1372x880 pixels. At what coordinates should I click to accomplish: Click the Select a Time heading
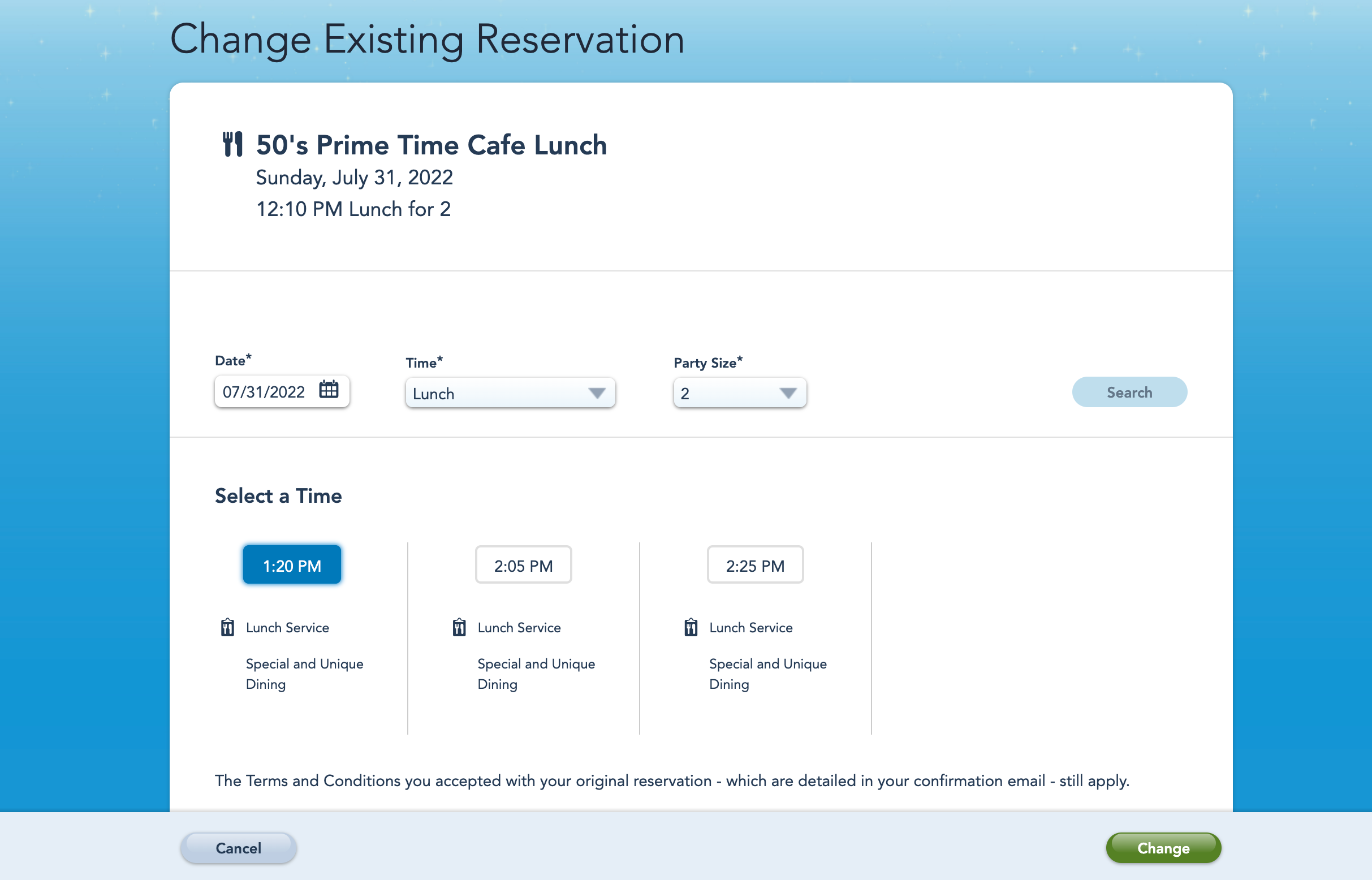(278, 496)
